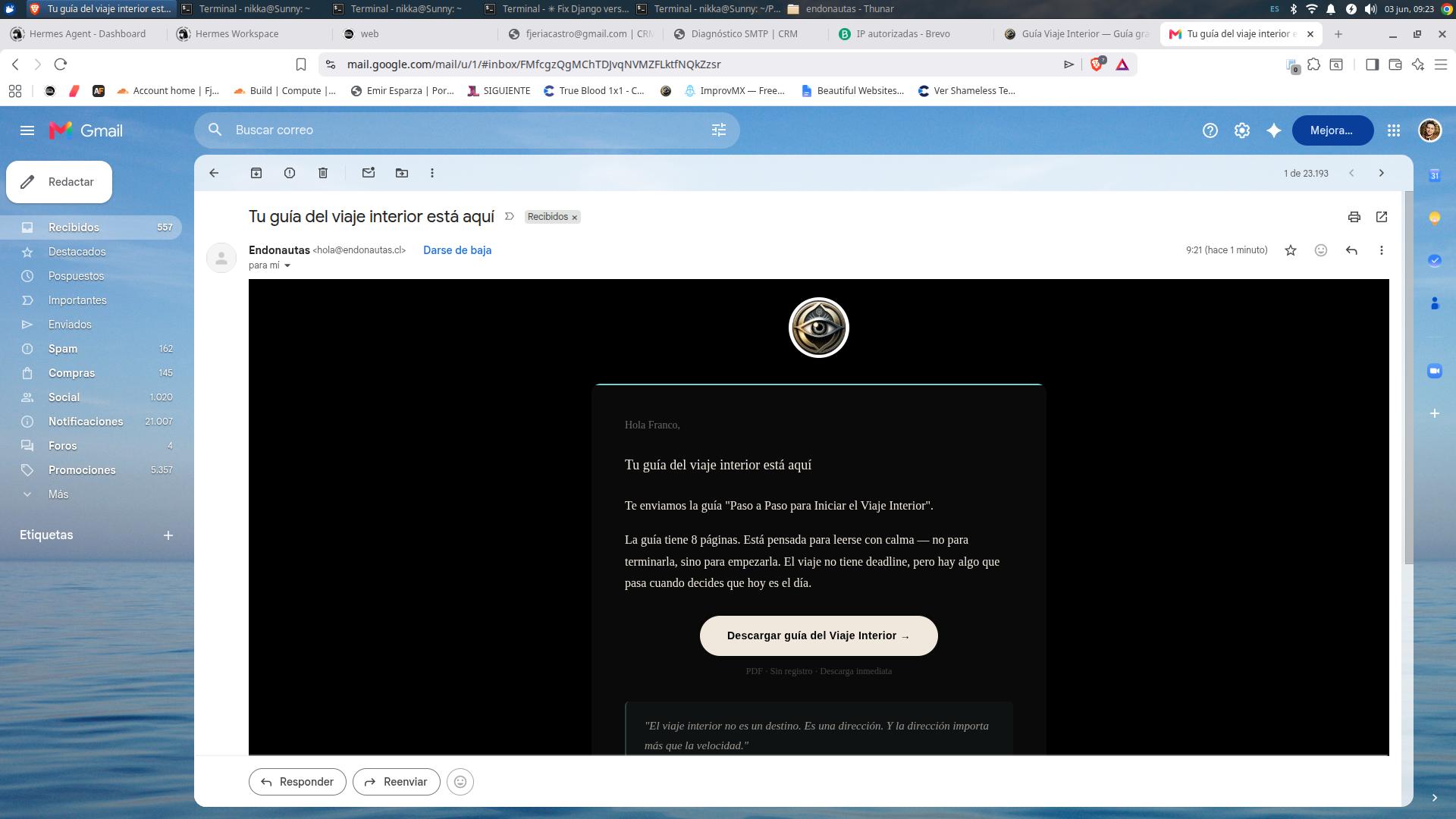1456x819 pixels.
Task: Delete the email using the trash icon
Action: tap(323, 173)
